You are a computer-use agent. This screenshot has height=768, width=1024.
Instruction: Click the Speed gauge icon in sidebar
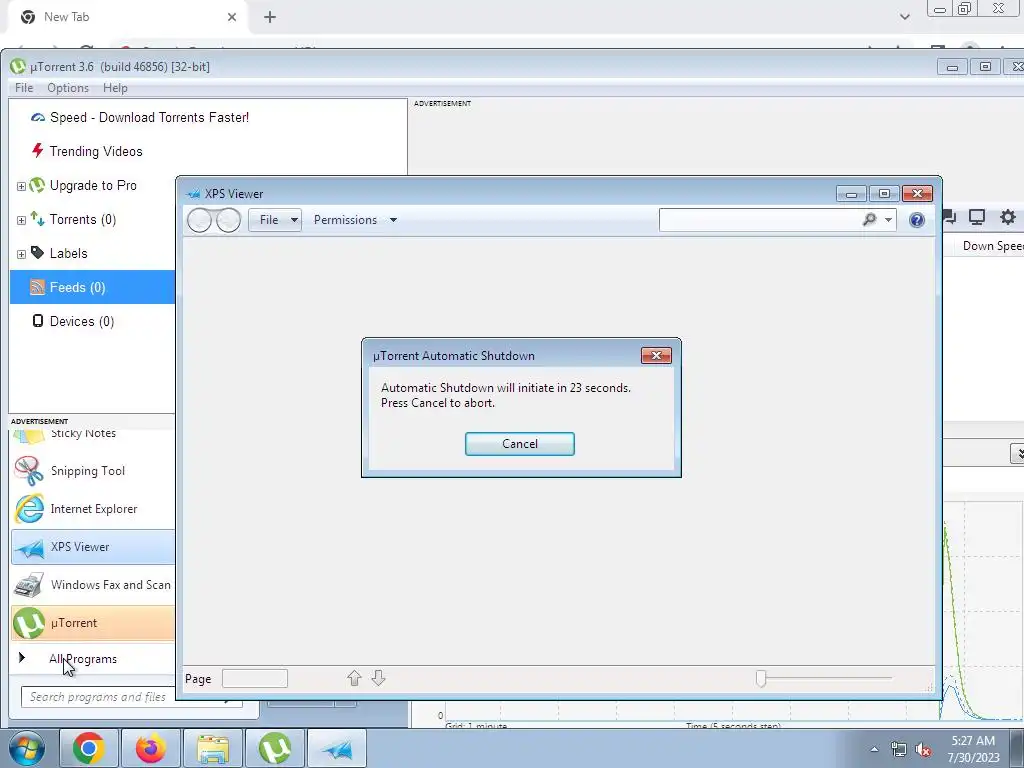38,118
